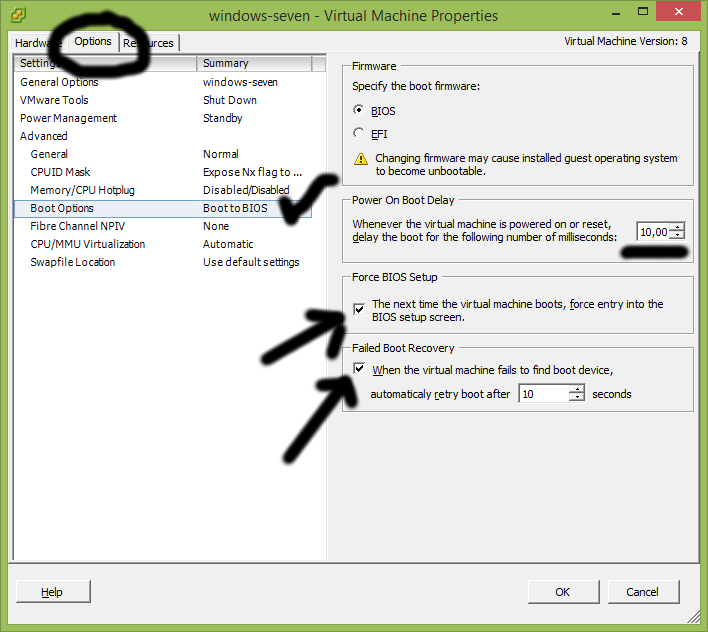Click the 'None' summary value
Viewport: 708px width, 632px height.
216,226
